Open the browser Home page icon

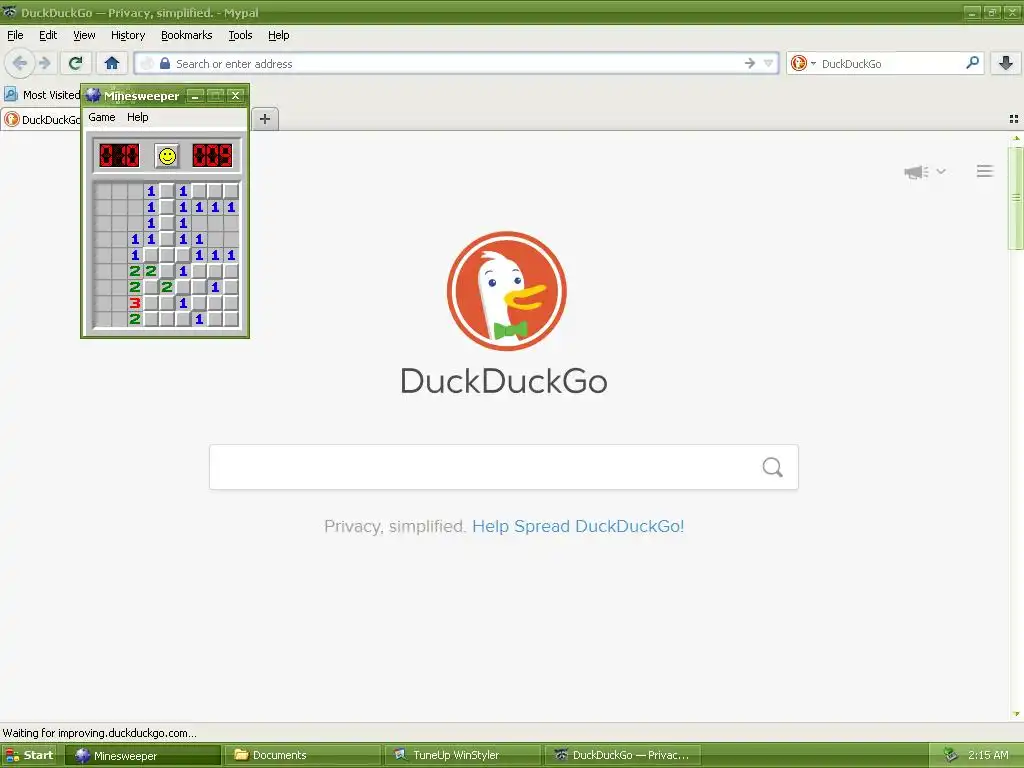[x=112, y=63]
